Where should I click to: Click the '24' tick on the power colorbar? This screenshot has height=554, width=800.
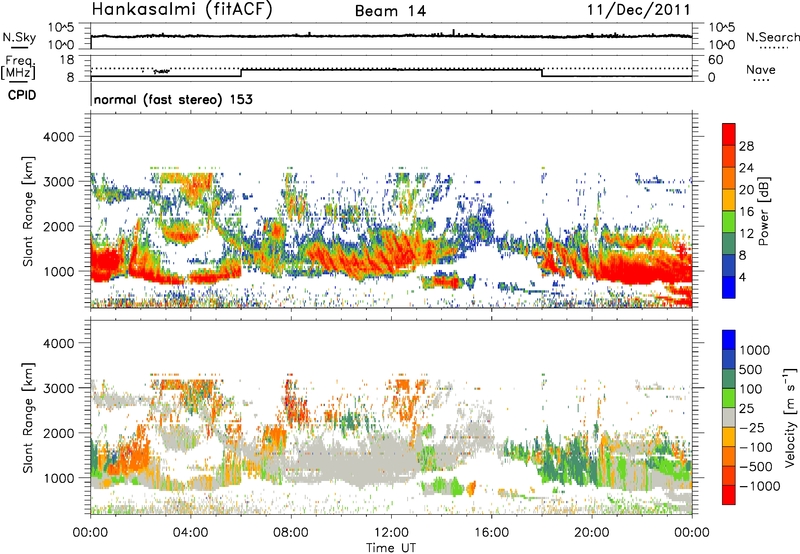coord(746,168)
